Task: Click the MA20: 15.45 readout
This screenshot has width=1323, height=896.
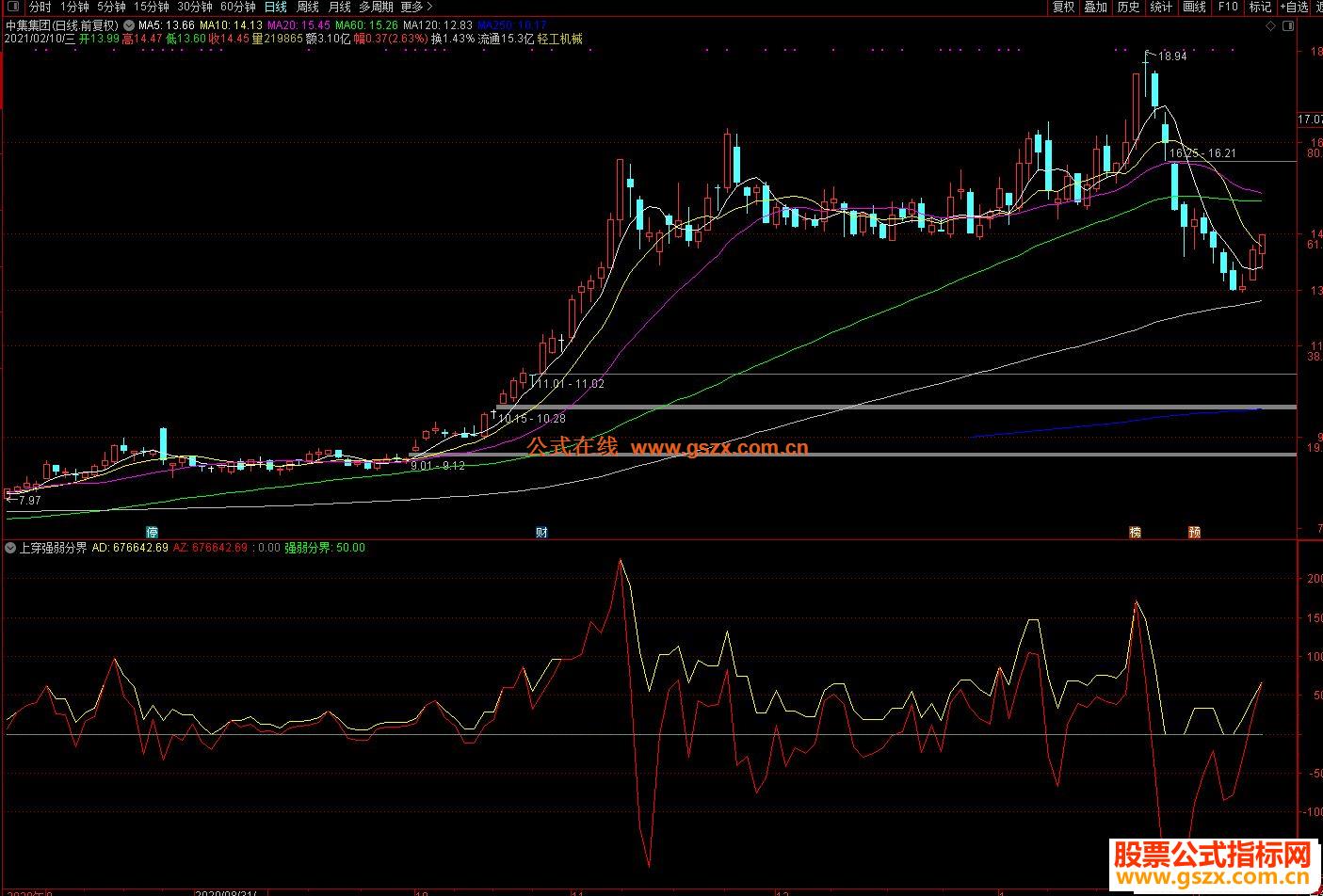Action: point(298,25)
